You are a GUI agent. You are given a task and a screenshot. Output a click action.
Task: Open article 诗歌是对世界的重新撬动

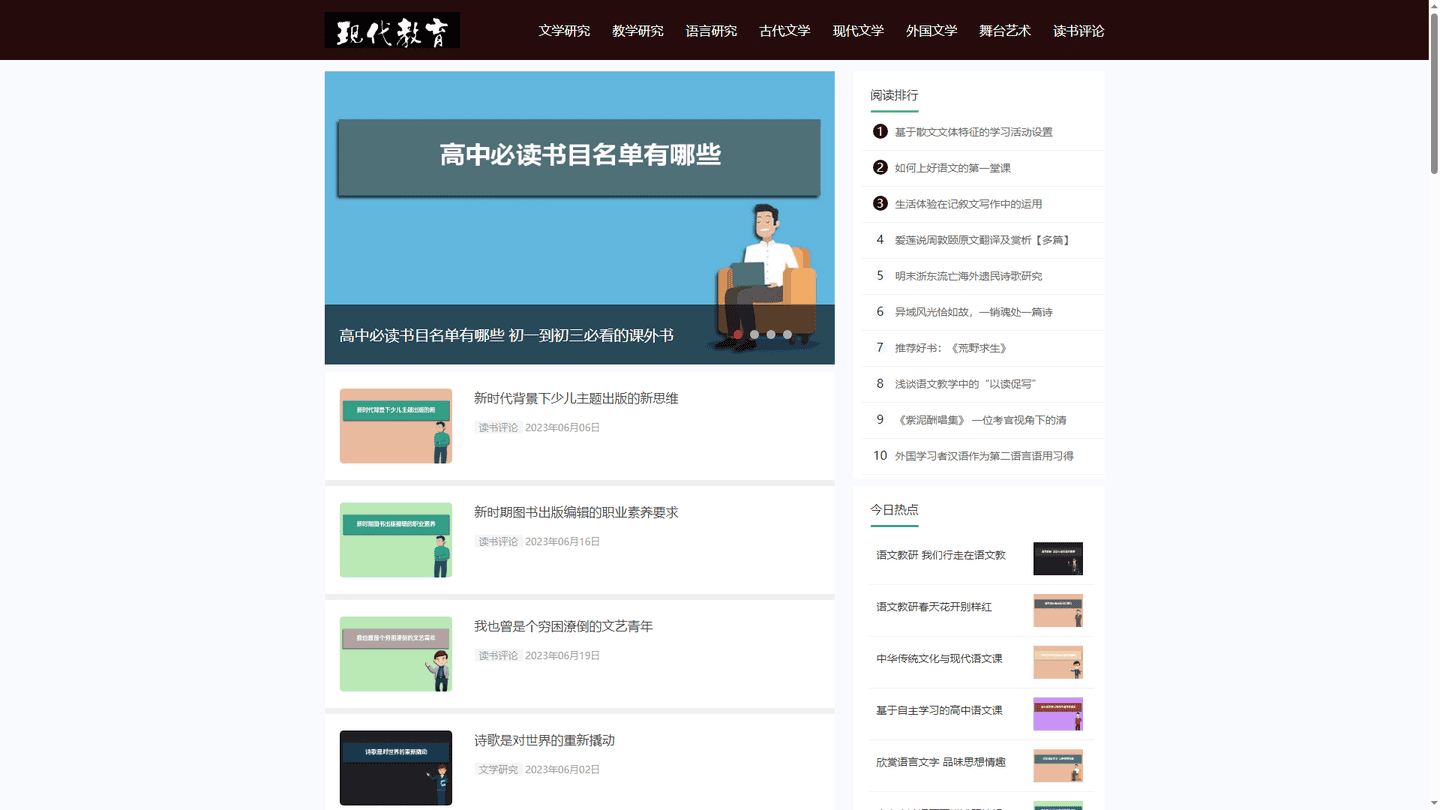pyautogui.click(x=544, y=740)
